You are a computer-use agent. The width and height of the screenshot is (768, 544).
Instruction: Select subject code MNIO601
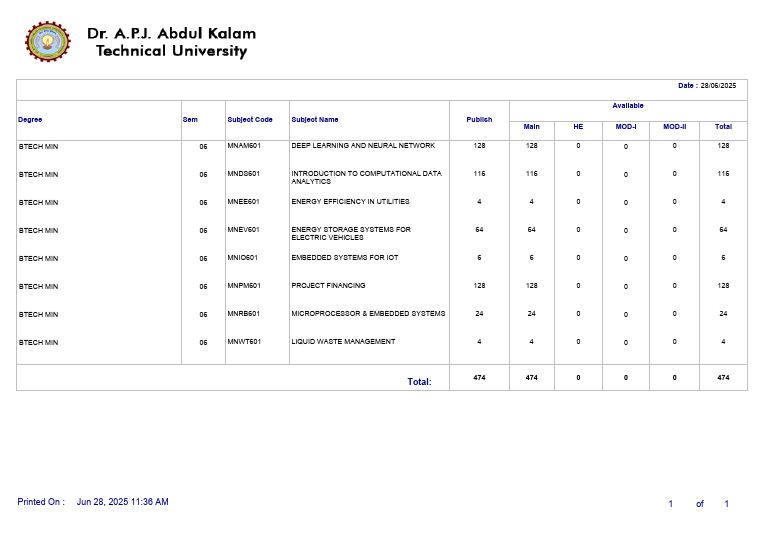coord(242,258)
